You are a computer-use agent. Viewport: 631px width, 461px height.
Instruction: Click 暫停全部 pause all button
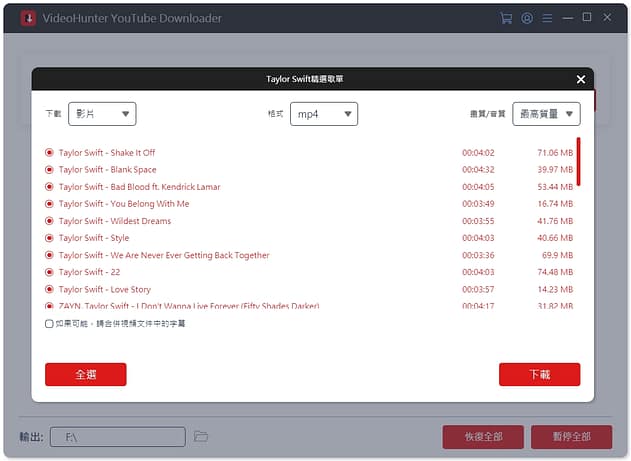571,437
